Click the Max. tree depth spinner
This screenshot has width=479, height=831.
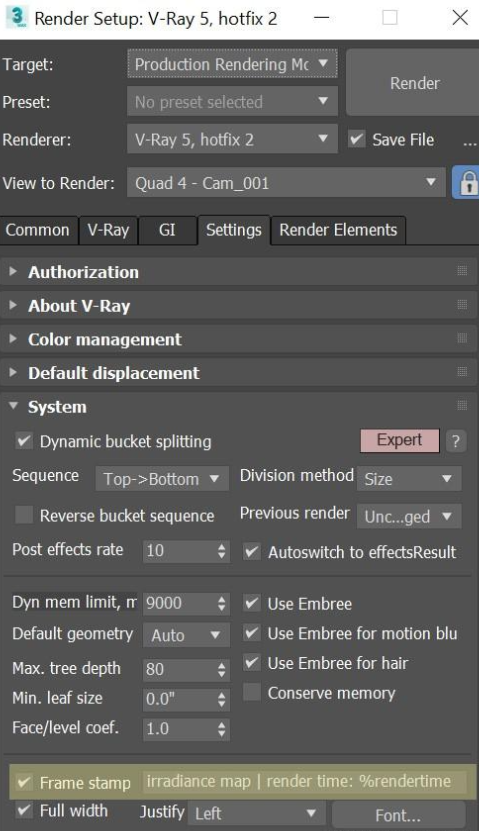coord(187,669)
